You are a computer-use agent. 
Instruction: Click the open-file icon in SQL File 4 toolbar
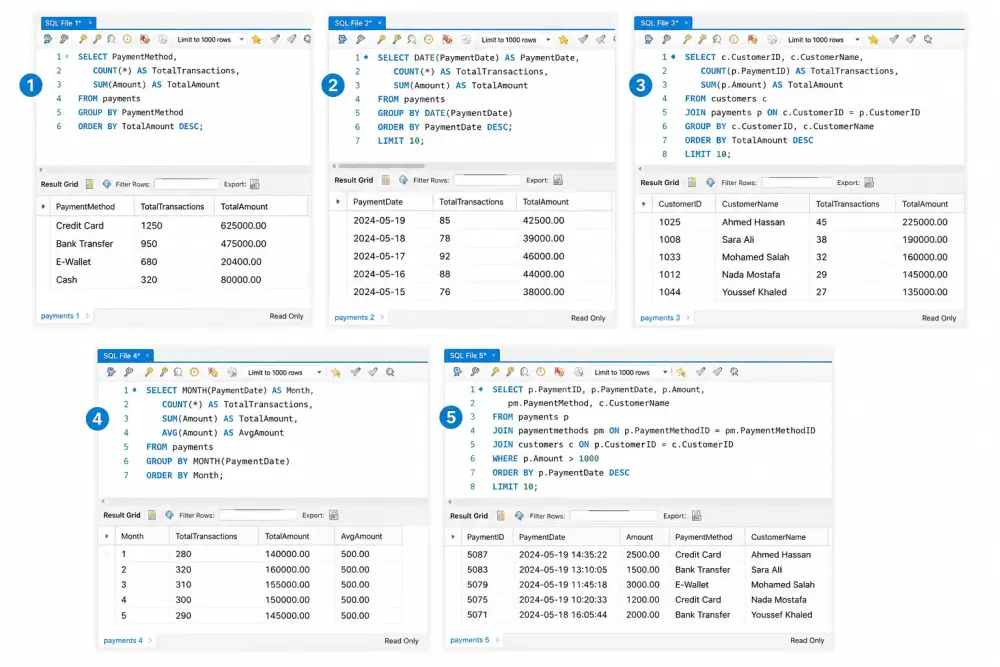tap(112, 372)
